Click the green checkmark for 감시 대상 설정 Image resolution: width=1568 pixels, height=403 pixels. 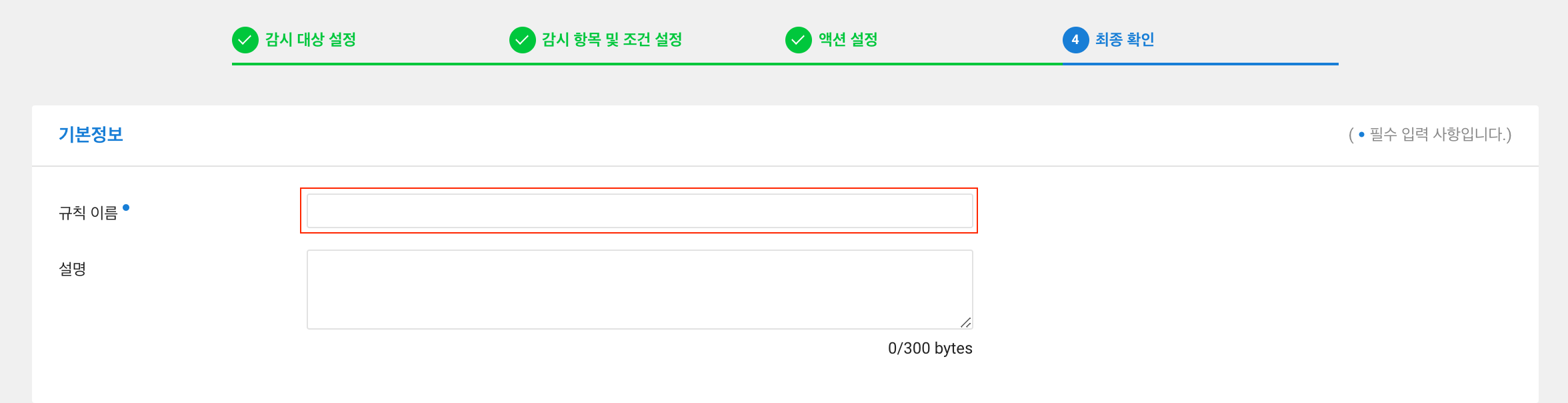(x=245, y=40)
